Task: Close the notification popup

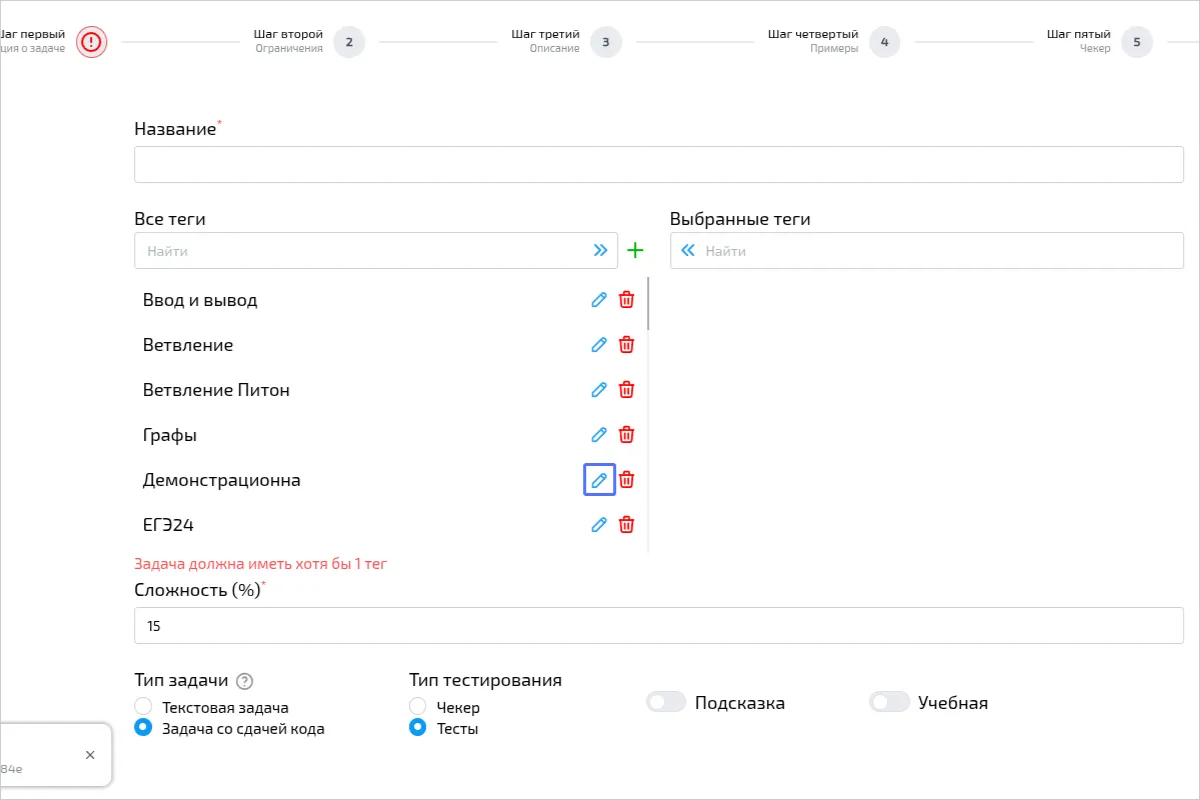Action: [90, 755]
